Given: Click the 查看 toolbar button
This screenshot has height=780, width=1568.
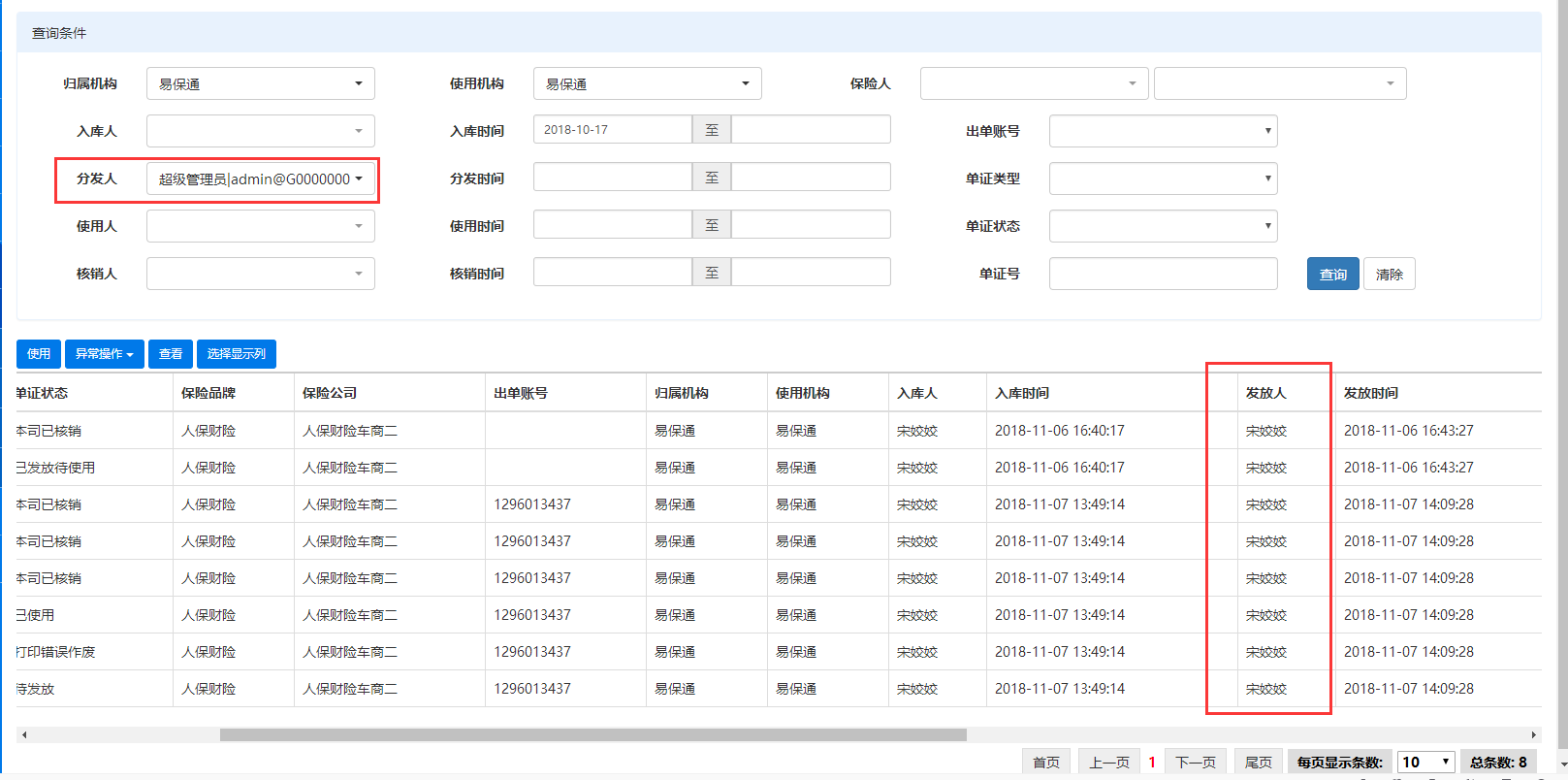Looking at the screenshot, I should coord(171,354).
